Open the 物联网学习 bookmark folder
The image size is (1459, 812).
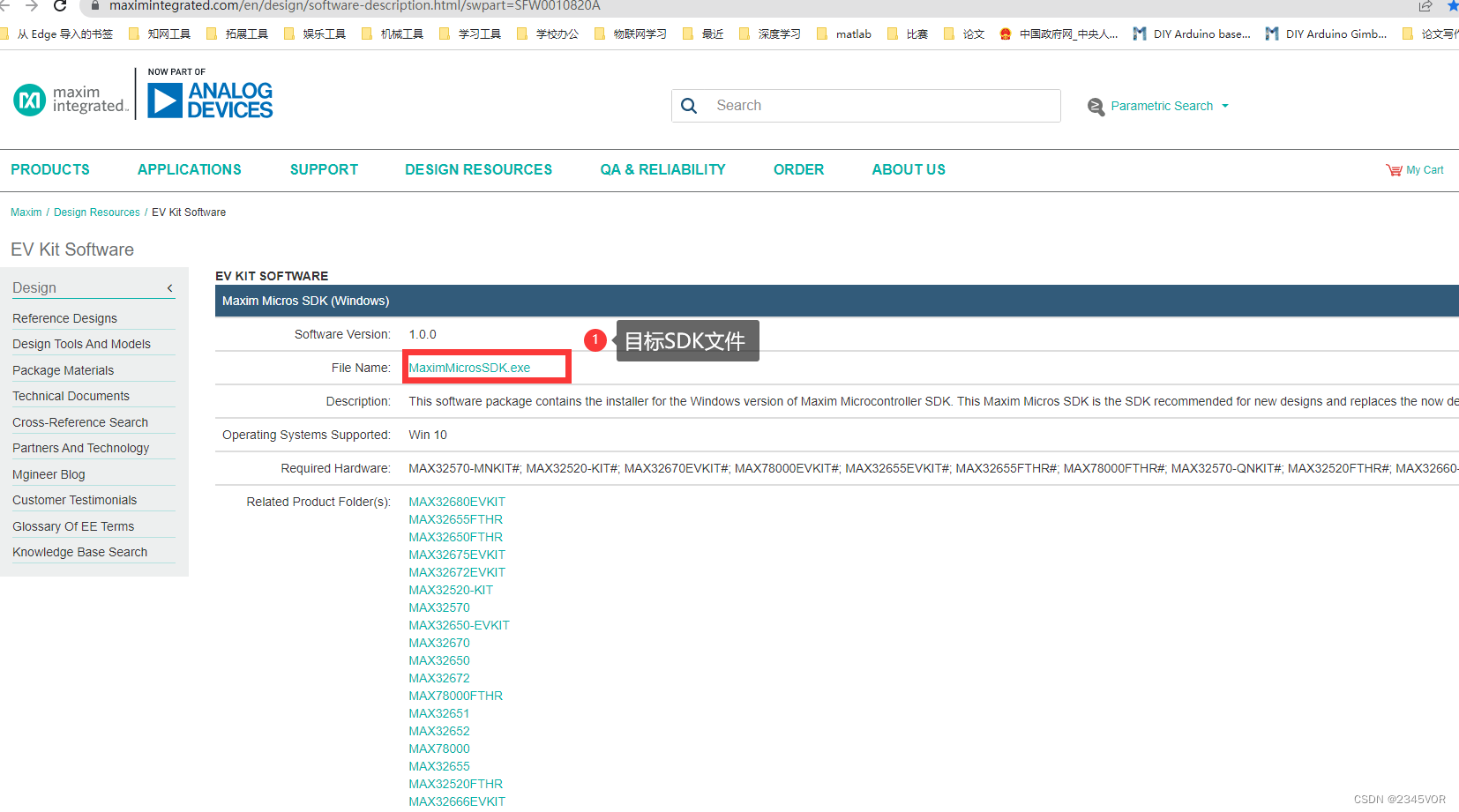coord(631,34)
